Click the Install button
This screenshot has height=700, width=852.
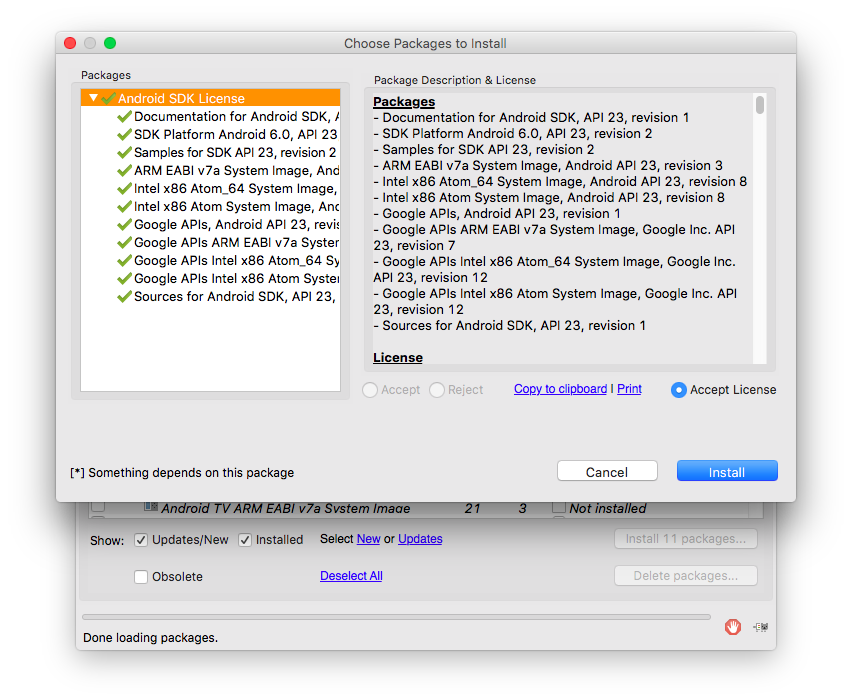pyautogui.click(x=727, y=472)
